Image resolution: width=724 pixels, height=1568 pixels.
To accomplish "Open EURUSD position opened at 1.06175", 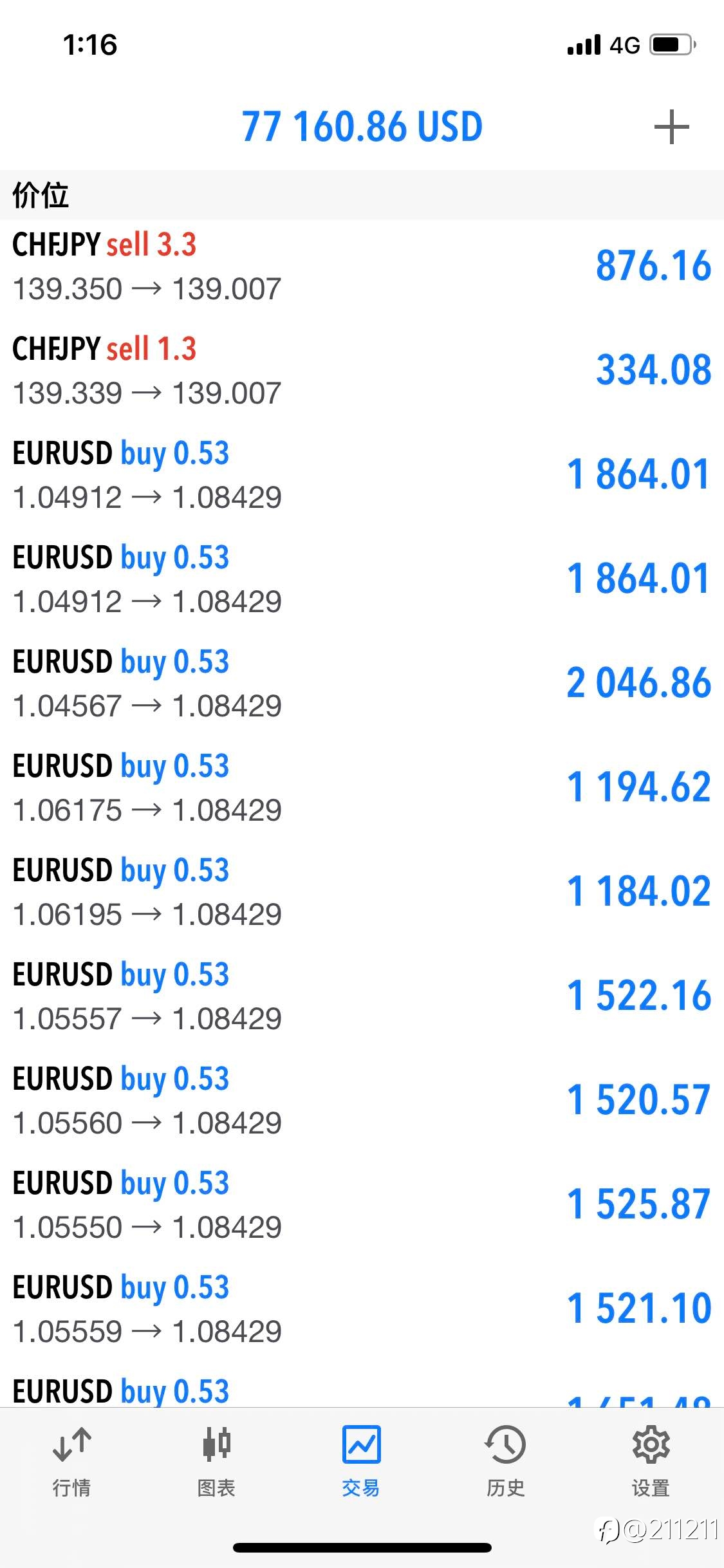I will coord(362,787).
